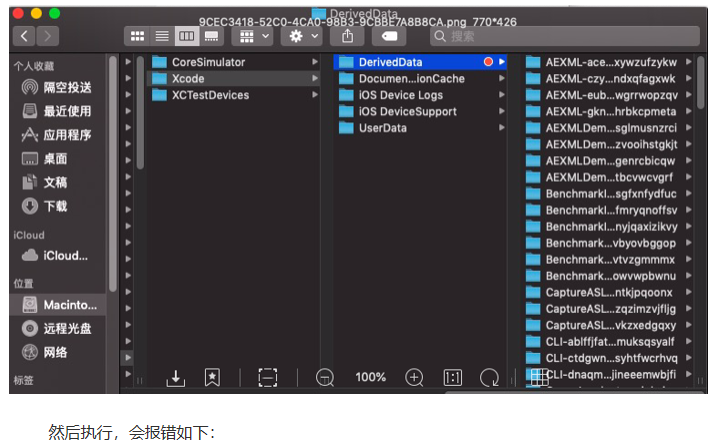Select folder BenchmarkI...nyjqaxizikvy
719x448 pixels.
608,227
